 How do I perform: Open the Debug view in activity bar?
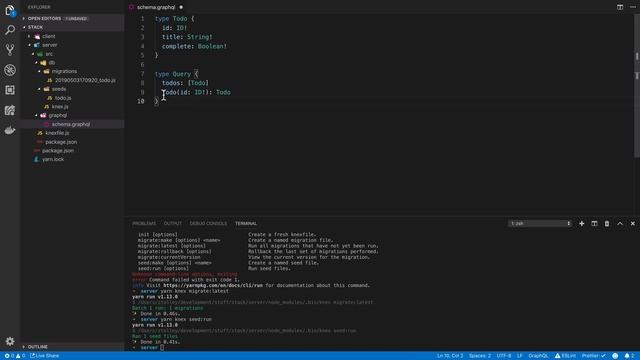10,70
